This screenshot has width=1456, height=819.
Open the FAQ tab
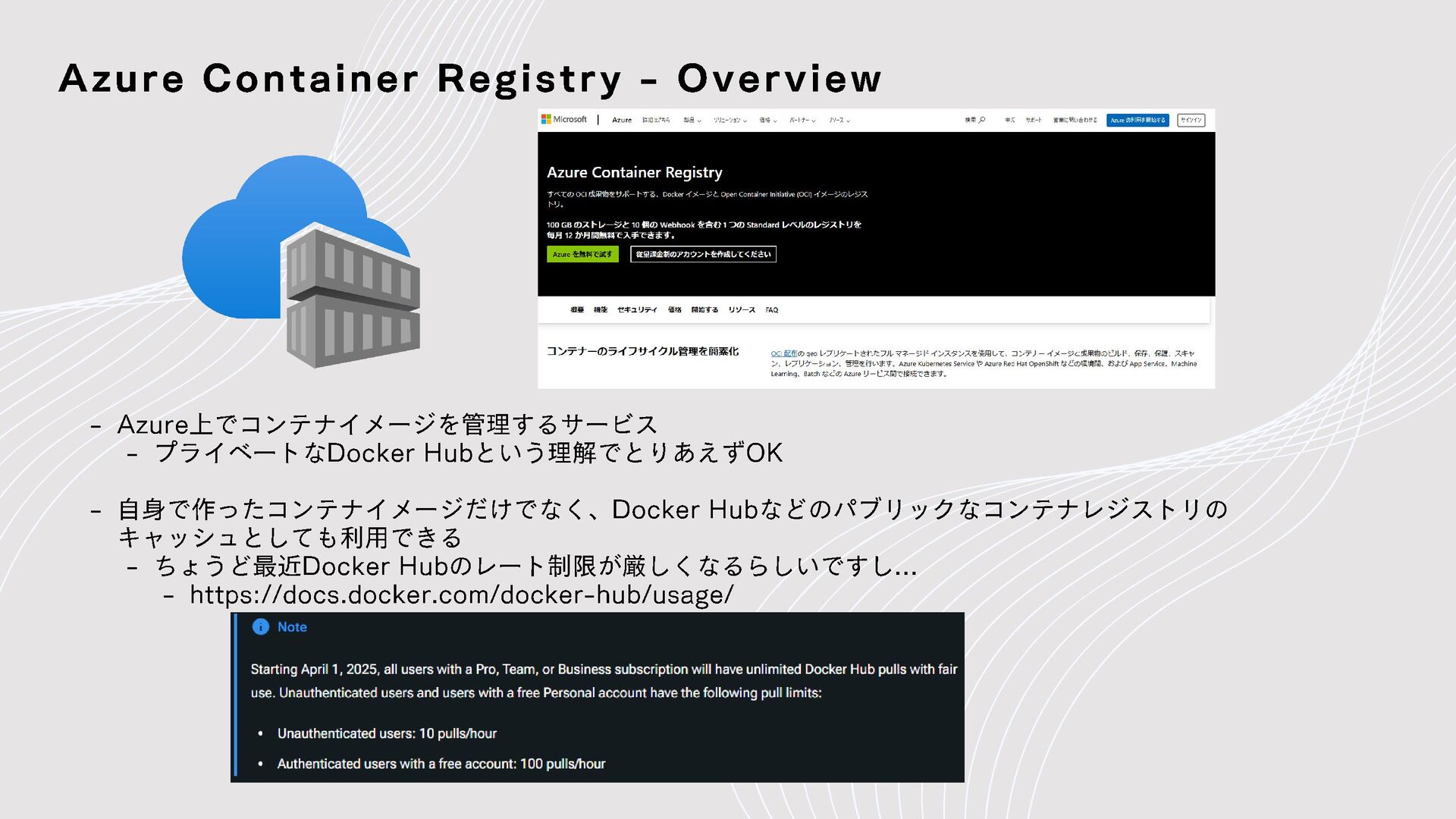[x=771, y=310]
